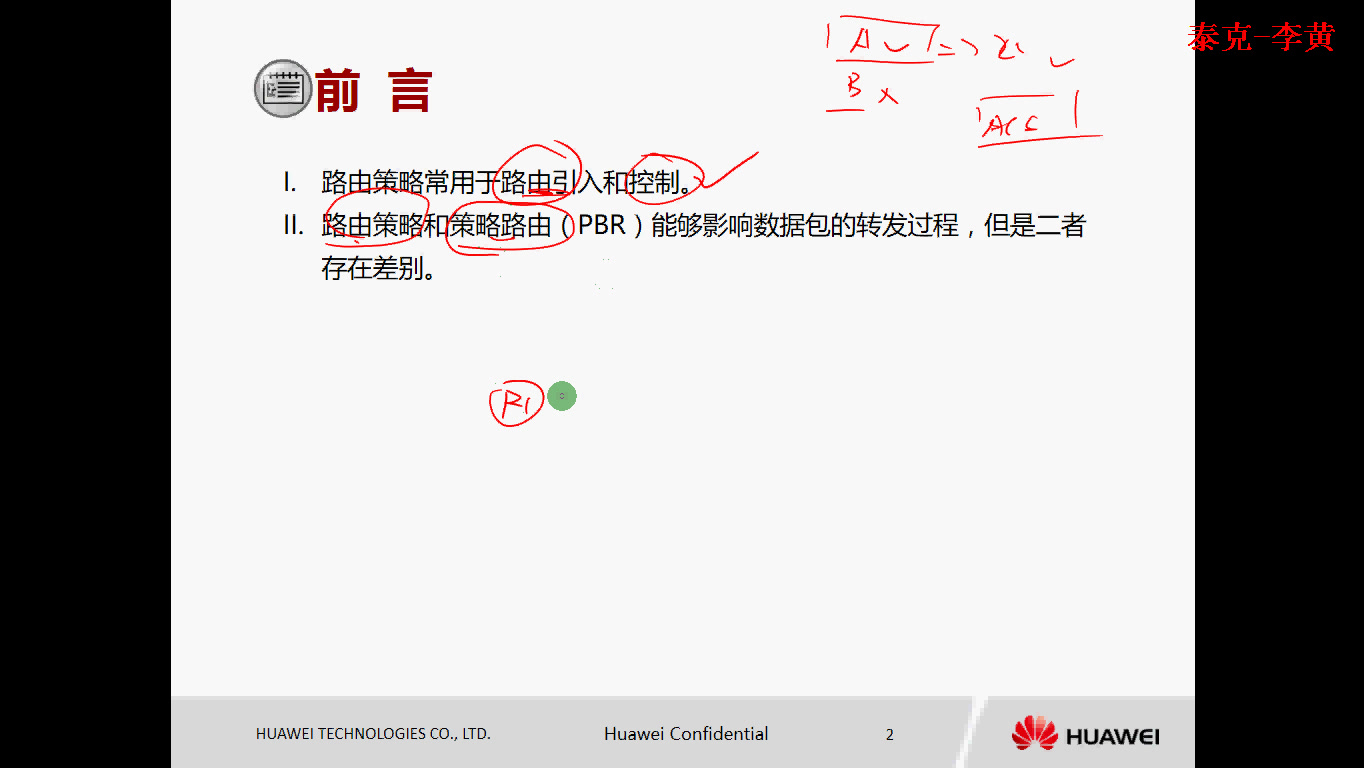Select the line 路由策略常用于路由引入和控制
The image size is (1364, 768).
coord(507,182)
